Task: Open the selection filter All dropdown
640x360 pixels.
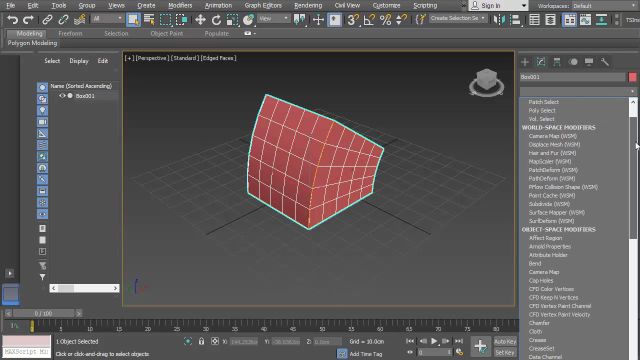Action: point(107,19)
